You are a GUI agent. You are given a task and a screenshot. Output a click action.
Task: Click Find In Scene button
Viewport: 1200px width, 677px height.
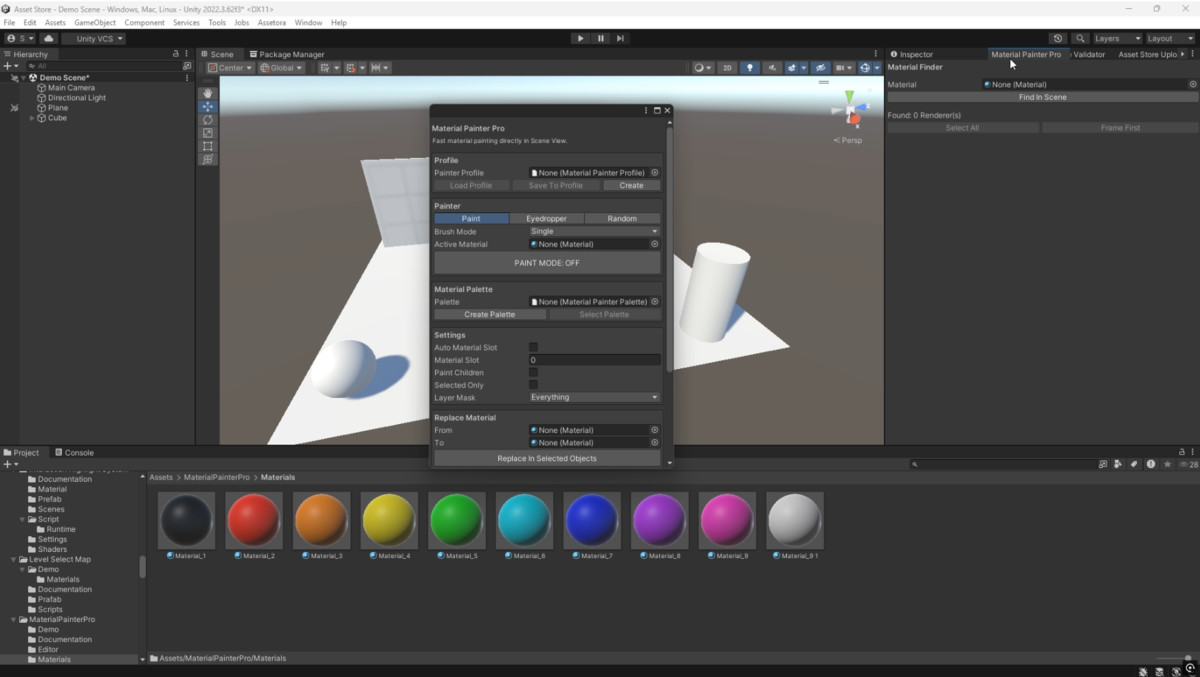1042,97
